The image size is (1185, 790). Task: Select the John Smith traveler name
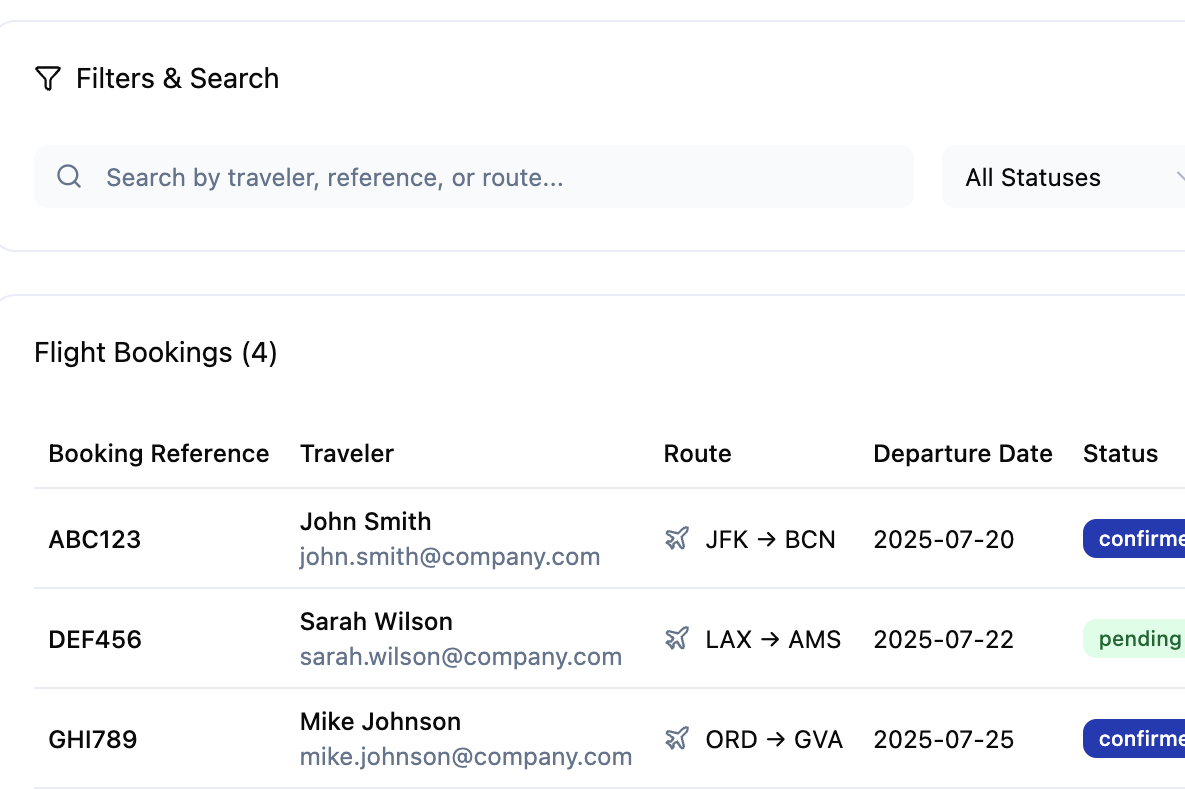[366, 522]
